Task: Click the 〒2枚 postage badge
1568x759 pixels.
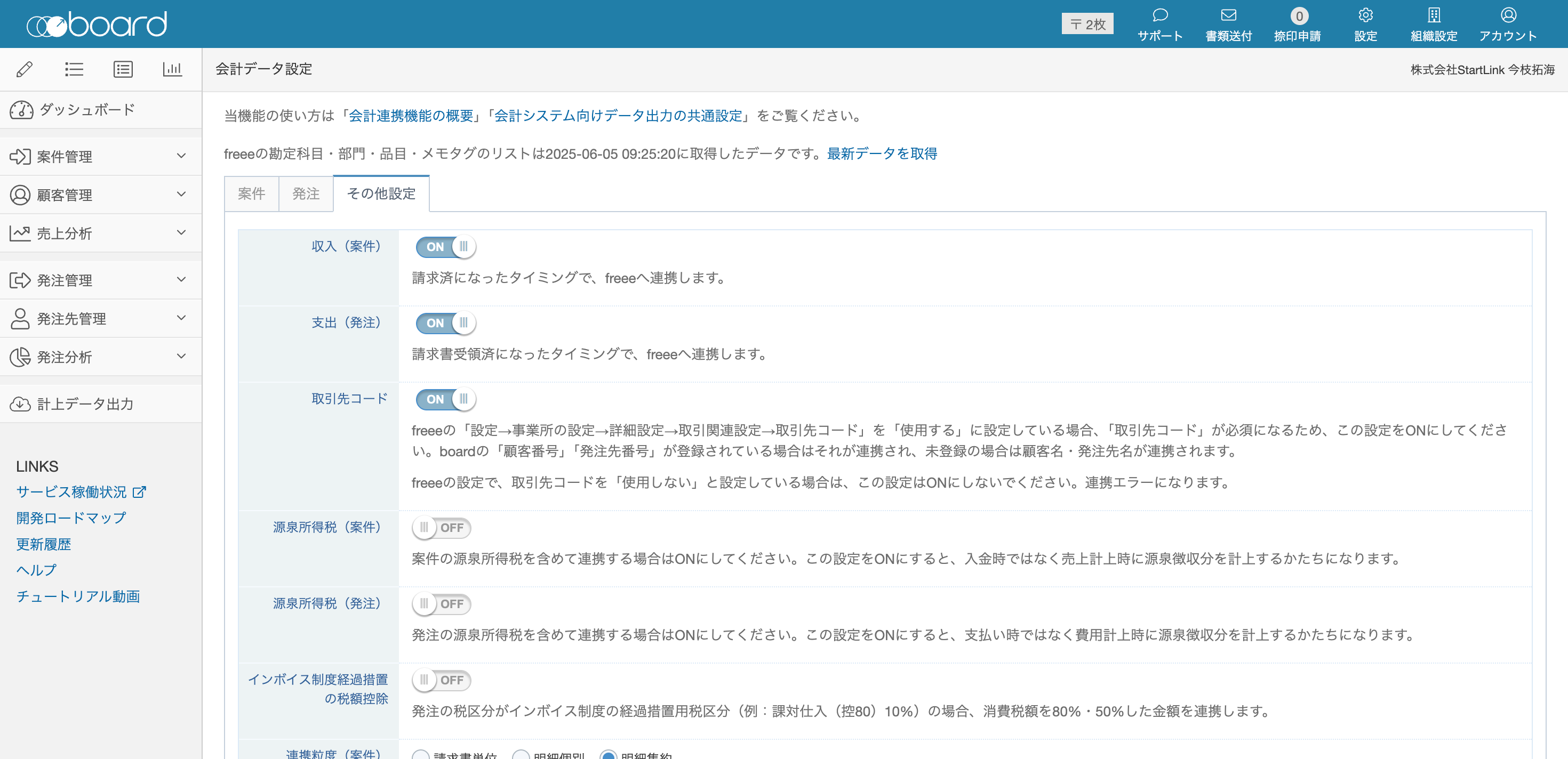Action: 1087,23
